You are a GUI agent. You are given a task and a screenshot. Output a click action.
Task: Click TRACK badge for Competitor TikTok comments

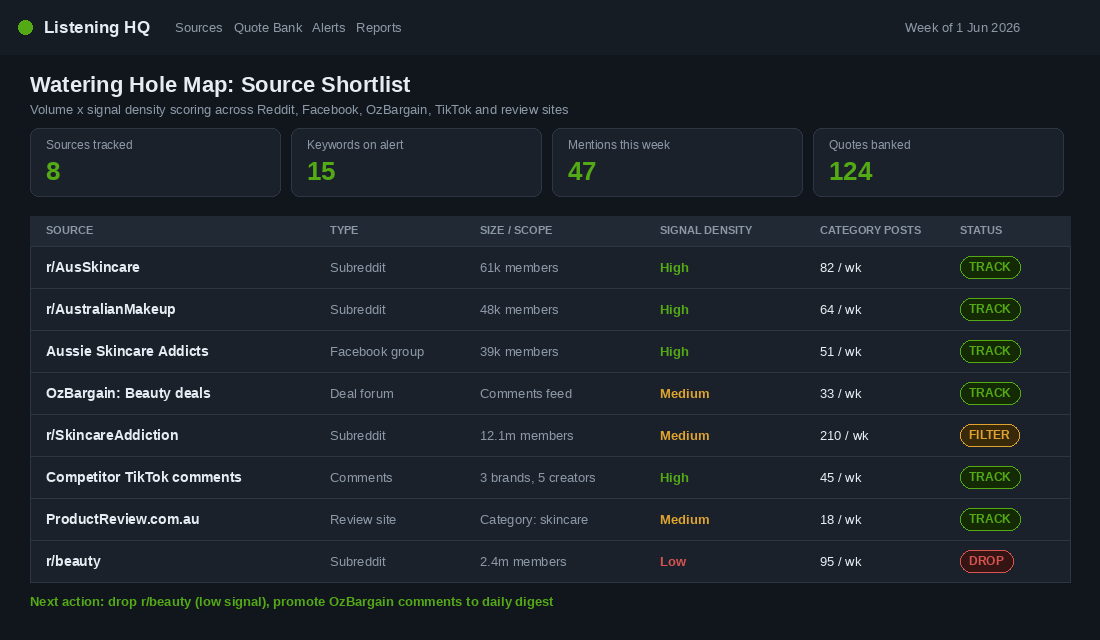[990, 477]
